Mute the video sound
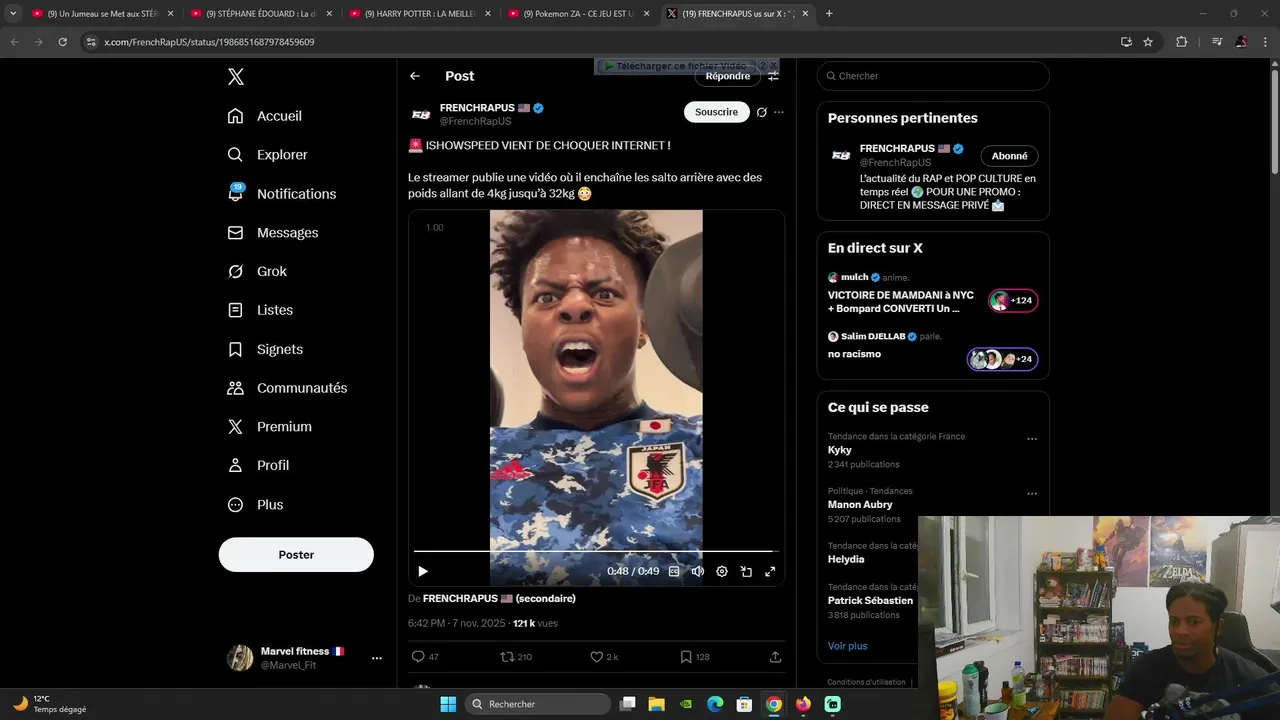The width and height of the screenshot is (1280, 720). pos(698,572)
